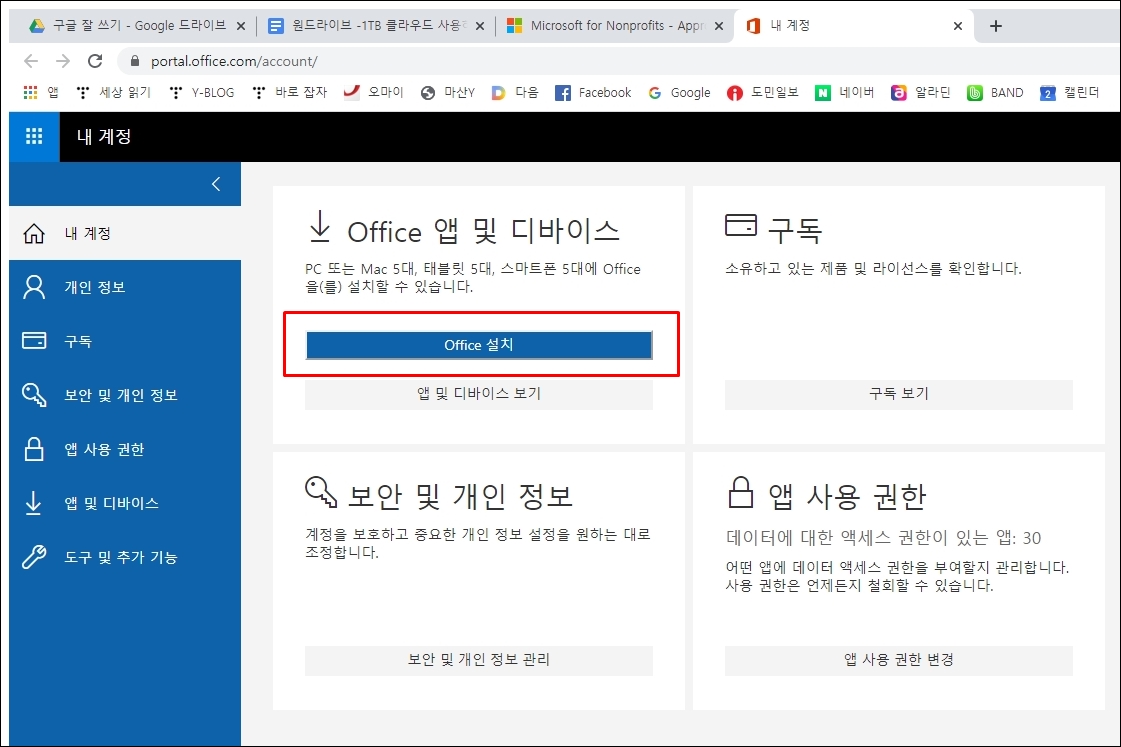
Task: Click 앱 사용 권한 변경 button
Action: pyautogui.click(x=899, y=660)
